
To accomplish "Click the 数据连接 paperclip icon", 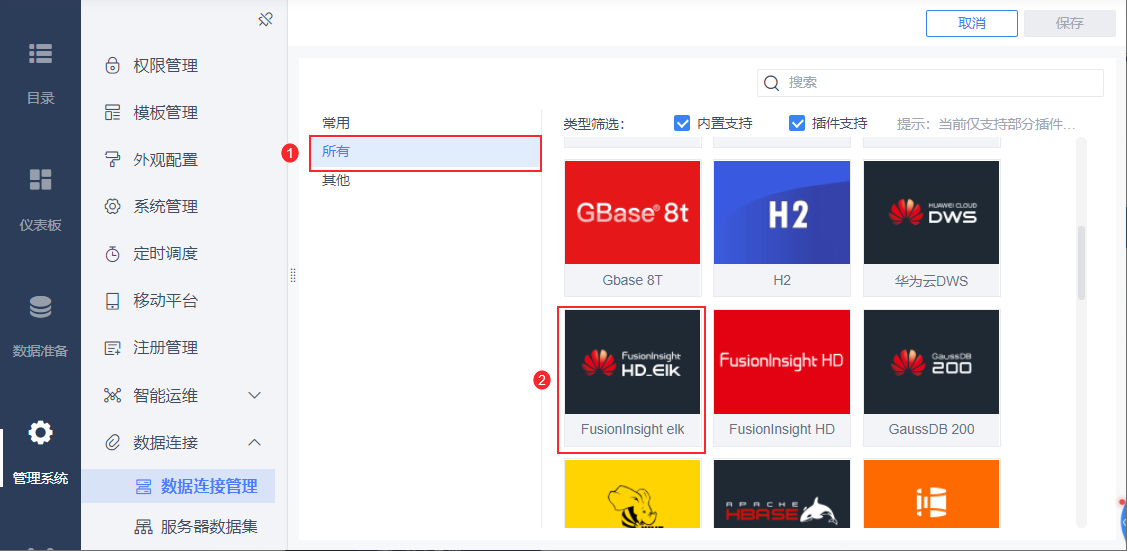I will [x=112, y=443].
